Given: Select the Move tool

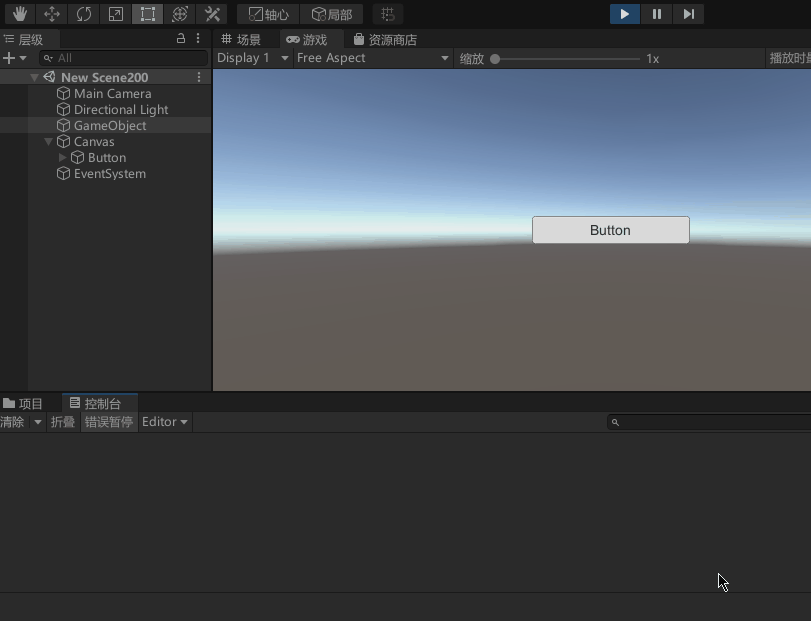Looking at the screenshot, I should 52,14.
